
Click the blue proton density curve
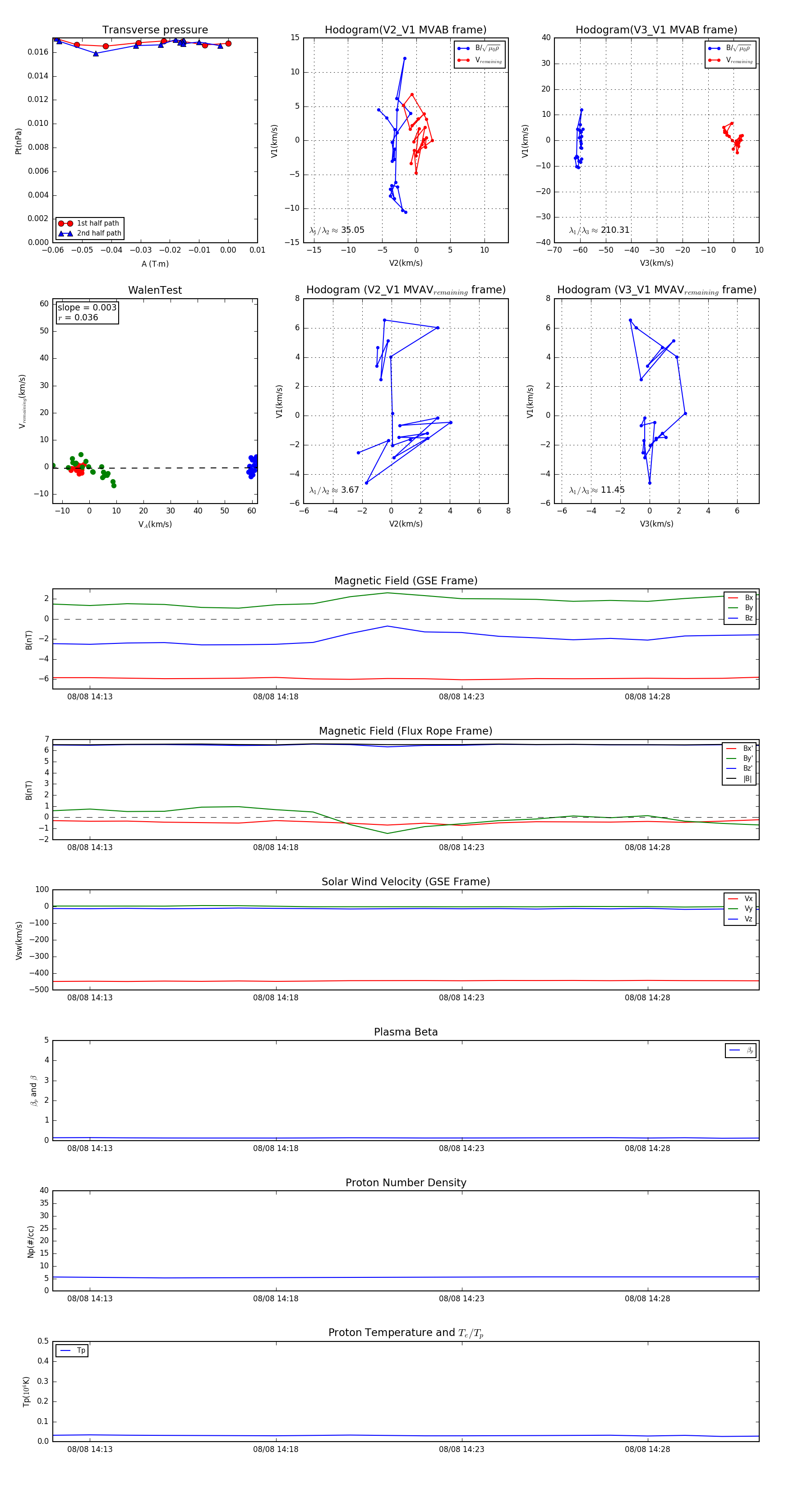coord(406,1277)
